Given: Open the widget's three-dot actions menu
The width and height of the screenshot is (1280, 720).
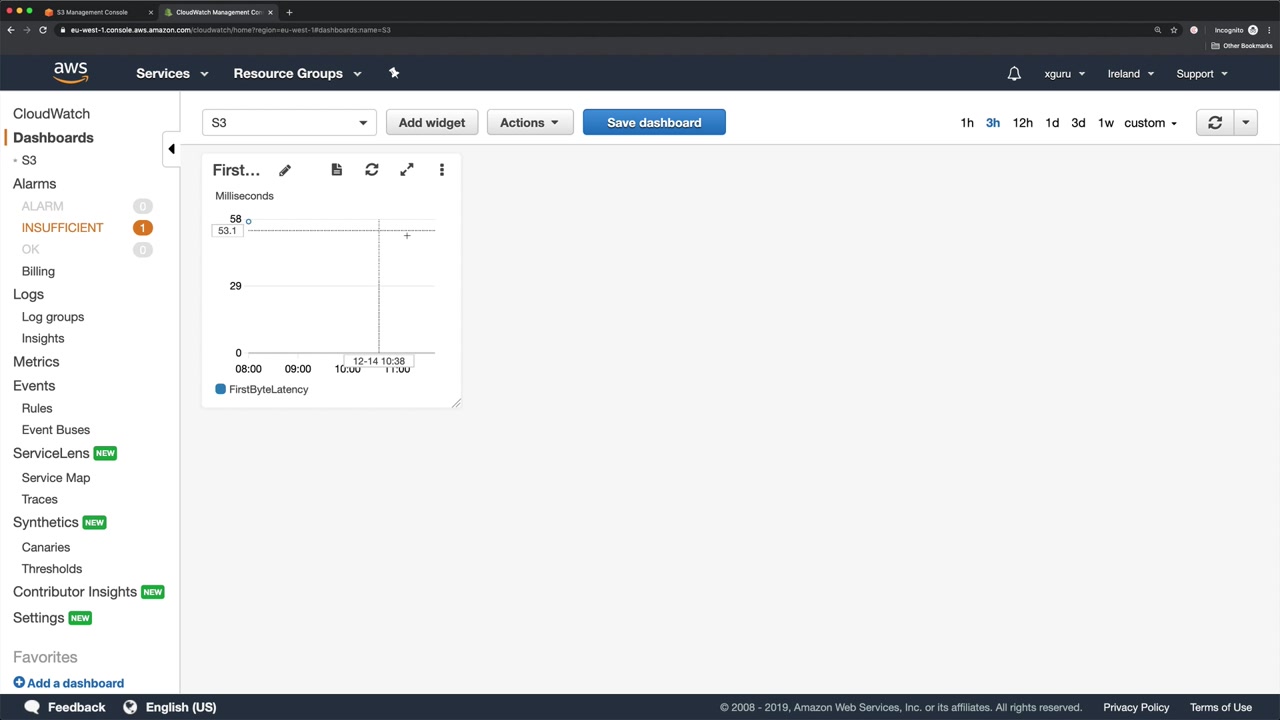Looking at the screenshot, I should click(442, 170).
